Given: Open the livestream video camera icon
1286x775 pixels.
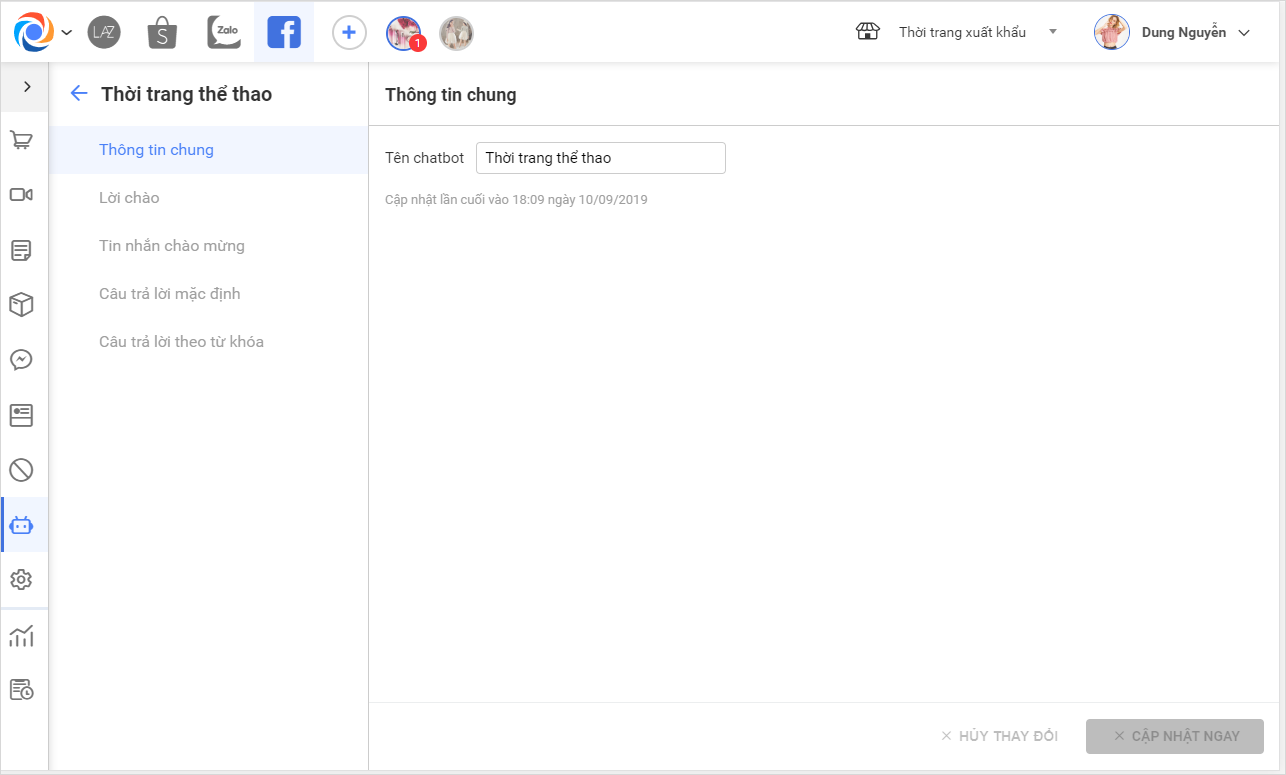Looking at the screenshot, I should tap(22, 195).
